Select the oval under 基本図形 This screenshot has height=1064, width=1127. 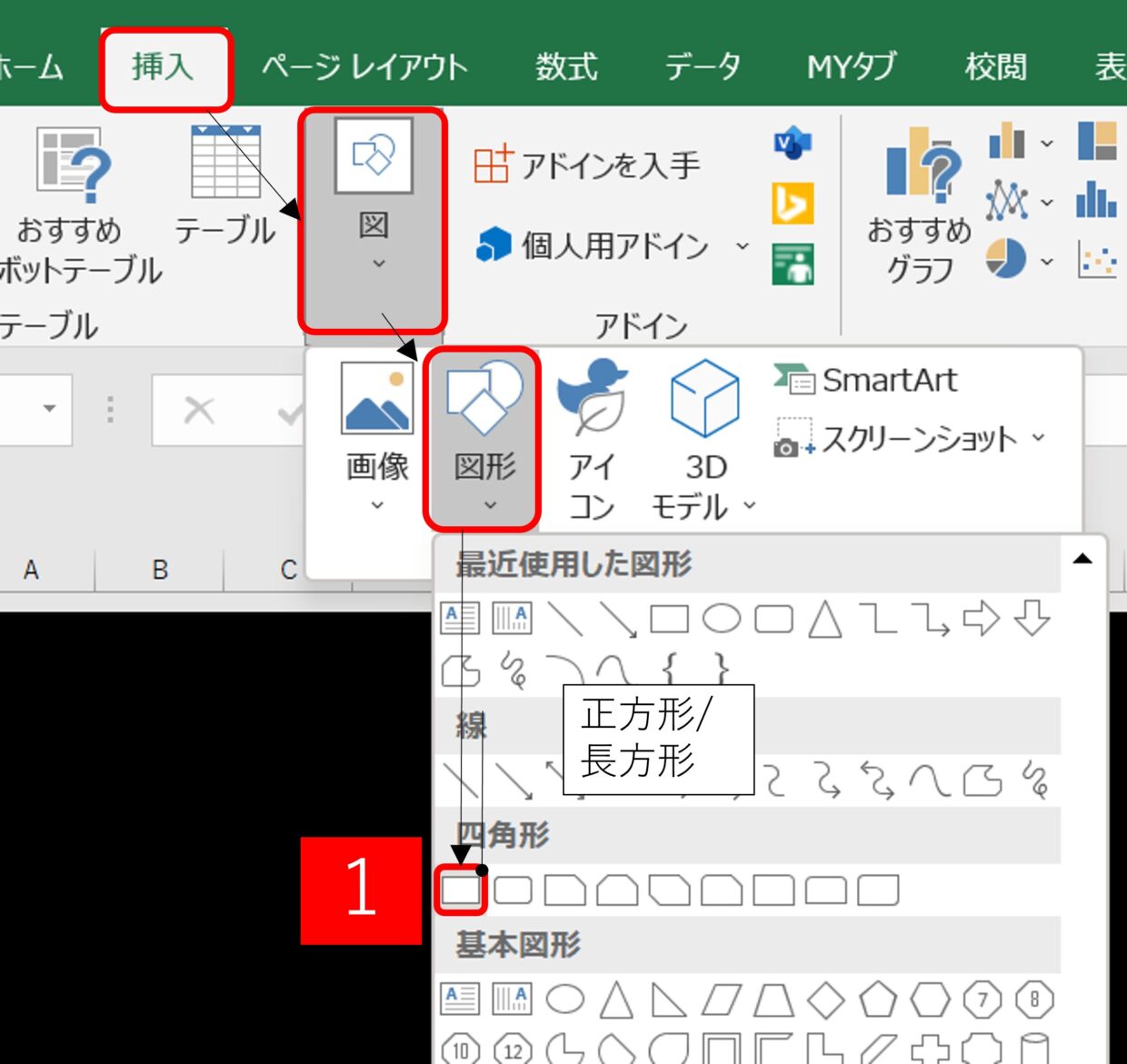(x=565, y=999)
